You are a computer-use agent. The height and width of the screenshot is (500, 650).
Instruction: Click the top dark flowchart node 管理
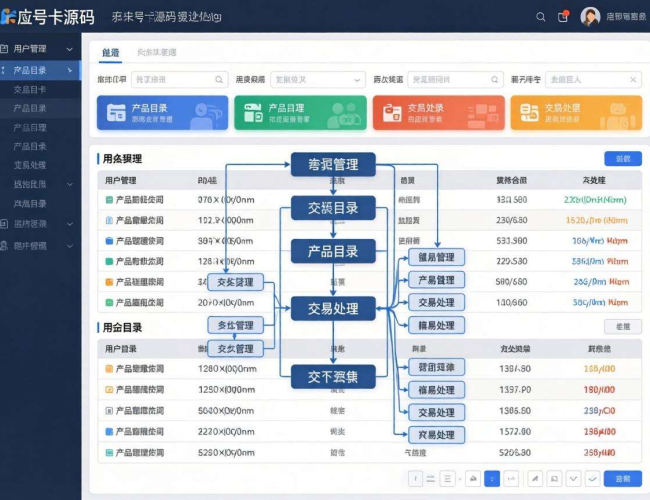point(333,165)
